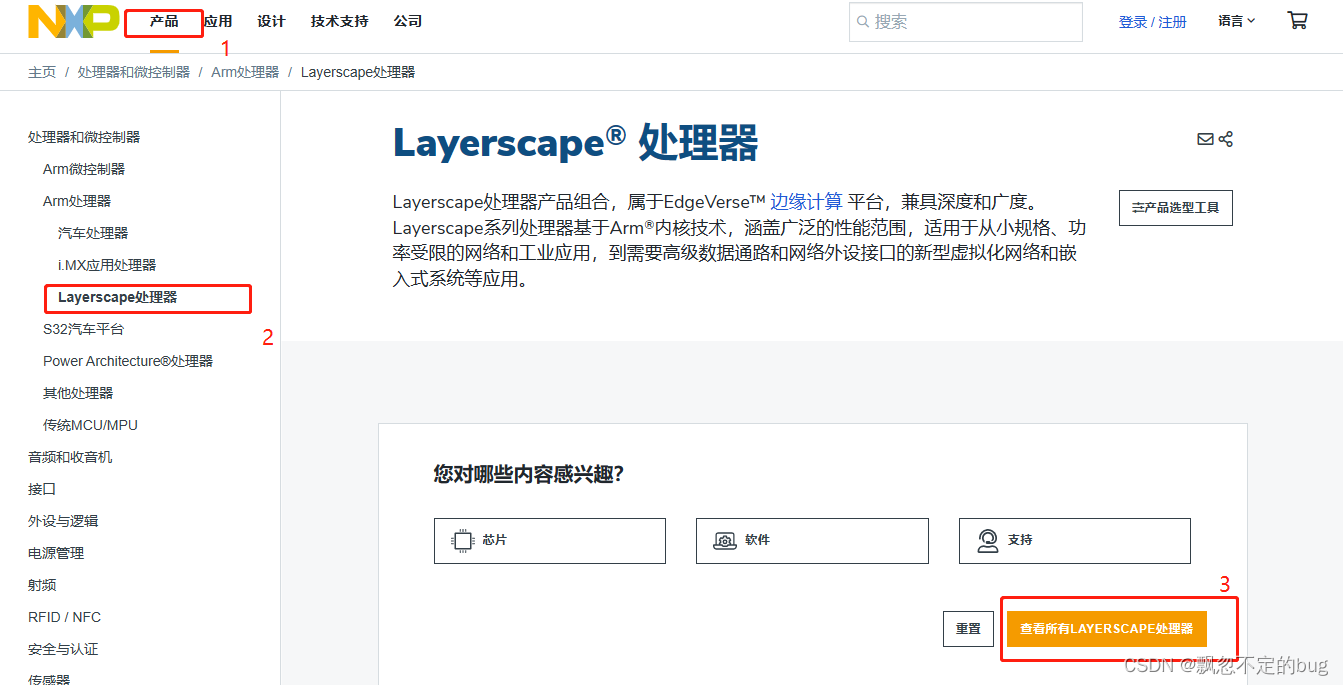This screenshot has width=1343, height=685.
Task: Open the 语言 language dropdown
Action: (x=1236, y=20)
